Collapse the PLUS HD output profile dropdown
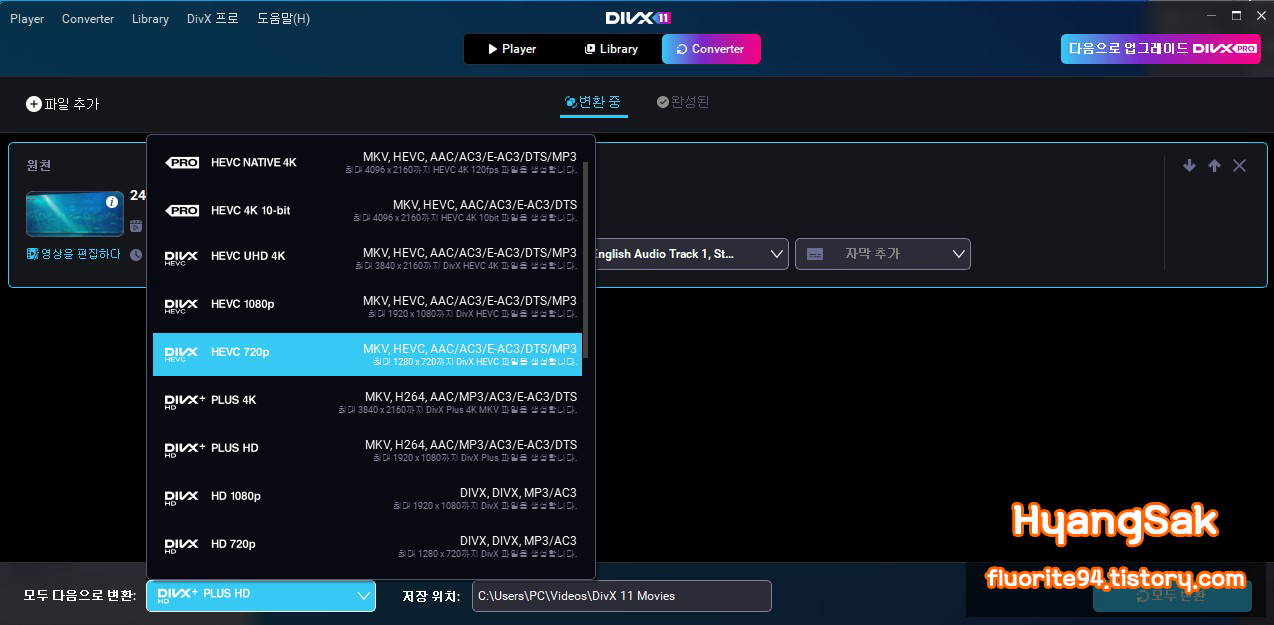Image resolution: width=1274 pixels, height=625 pixels. (261, 596)
